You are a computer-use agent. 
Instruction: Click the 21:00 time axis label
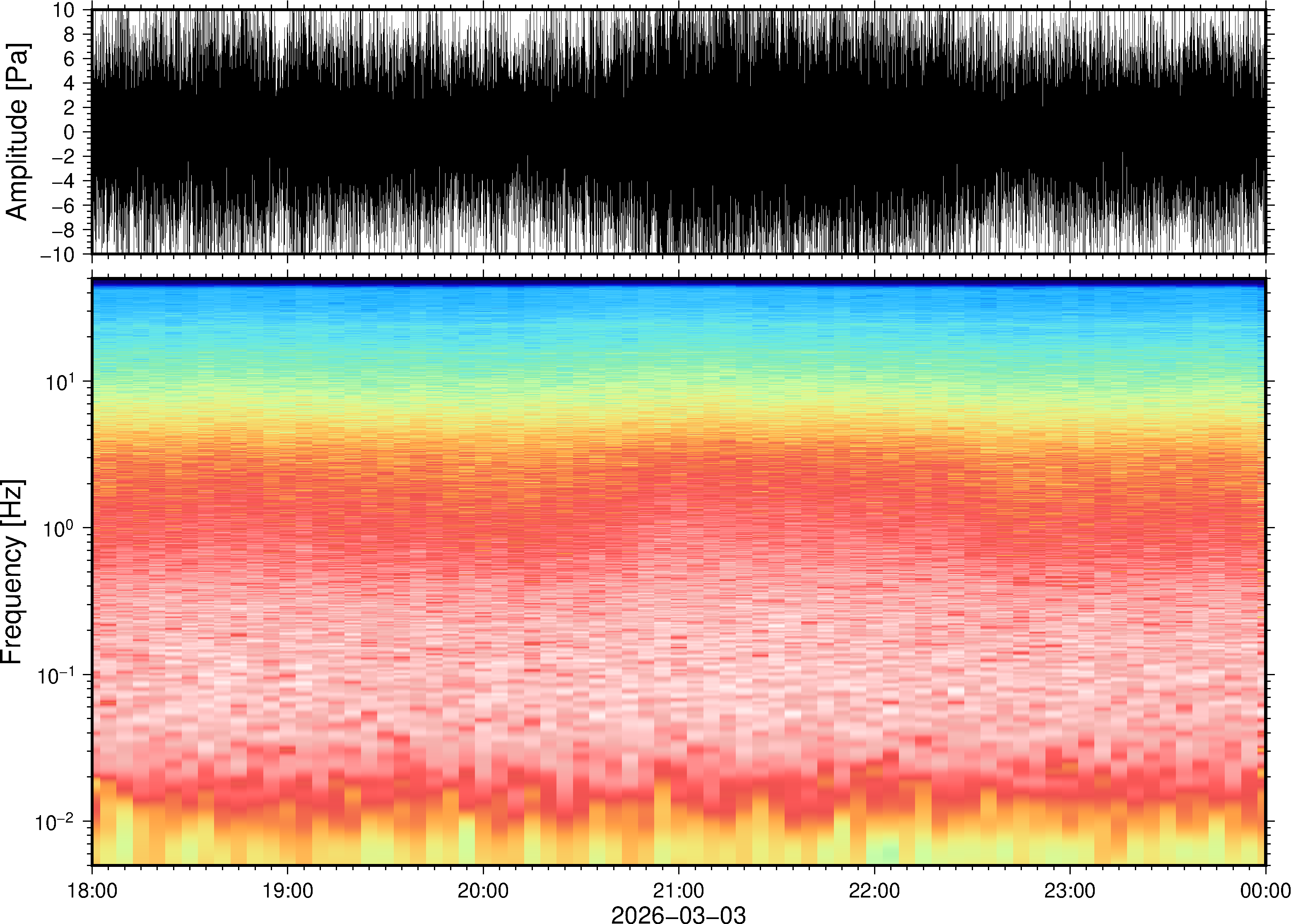point(678,890)
